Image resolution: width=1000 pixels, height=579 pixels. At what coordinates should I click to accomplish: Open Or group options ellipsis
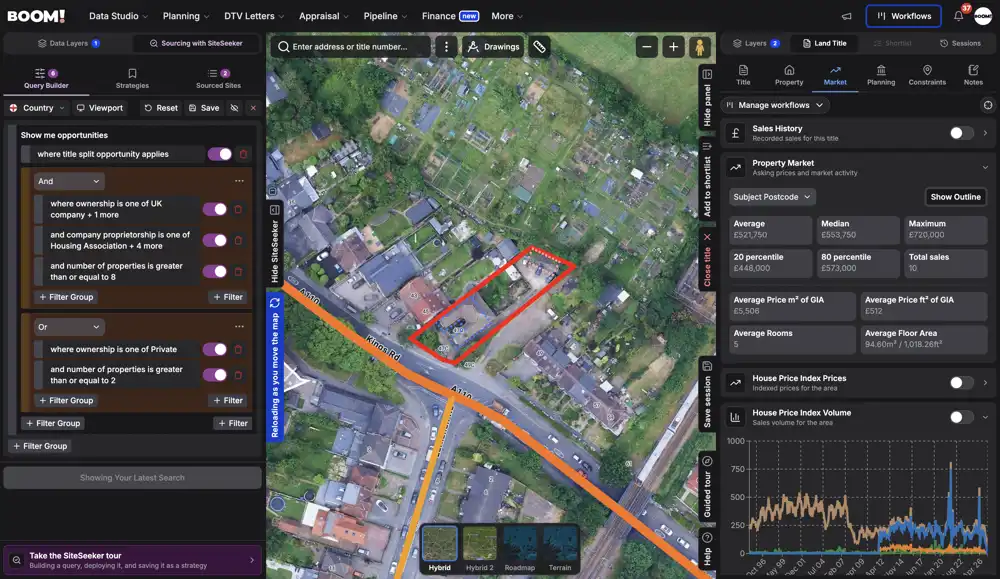click(239, 326)
